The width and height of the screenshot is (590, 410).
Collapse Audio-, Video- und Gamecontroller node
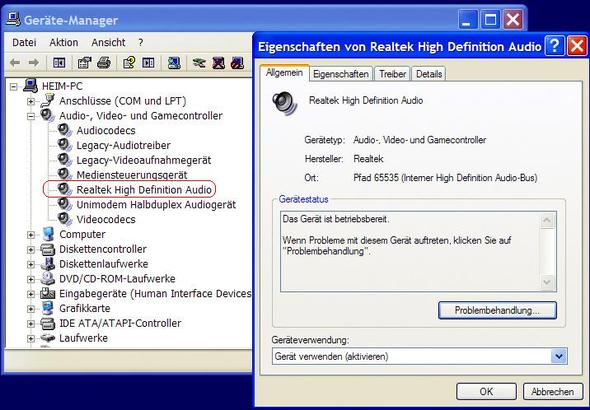coord(31,116)
